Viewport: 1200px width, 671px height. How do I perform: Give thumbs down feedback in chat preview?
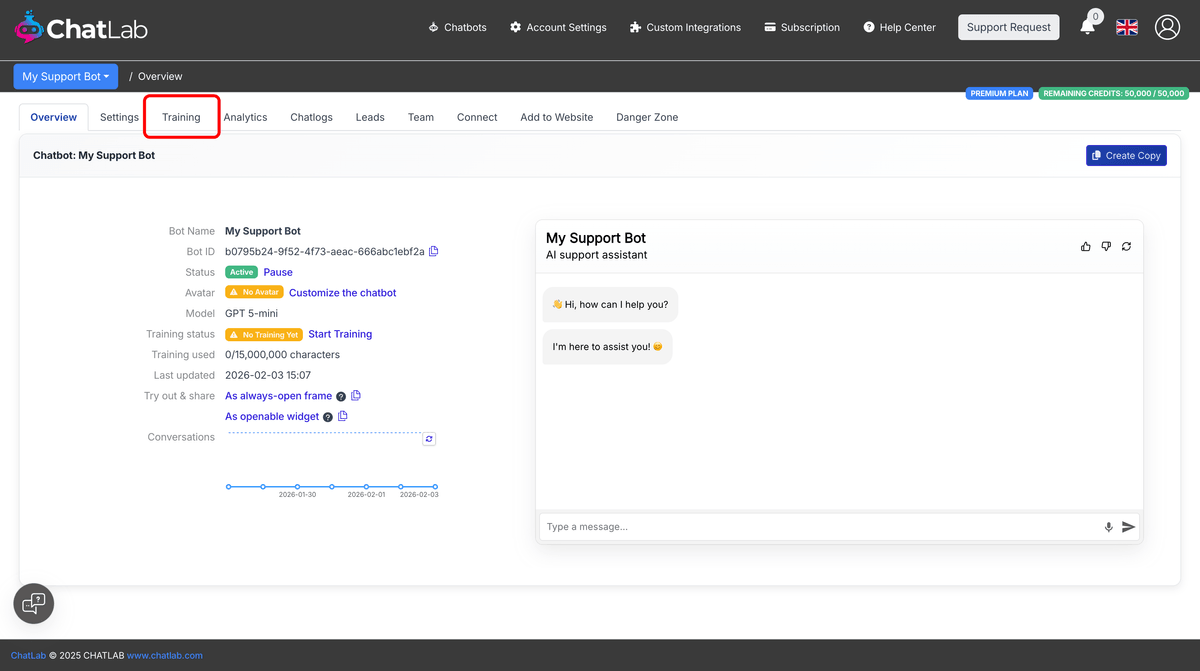coord(1106,246)
